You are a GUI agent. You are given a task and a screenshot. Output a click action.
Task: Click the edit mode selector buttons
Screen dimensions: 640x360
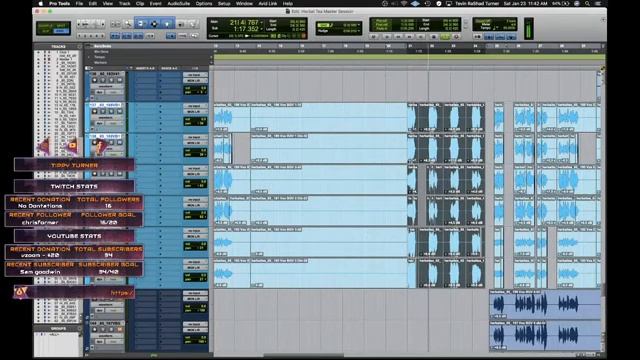click(53, 28)
